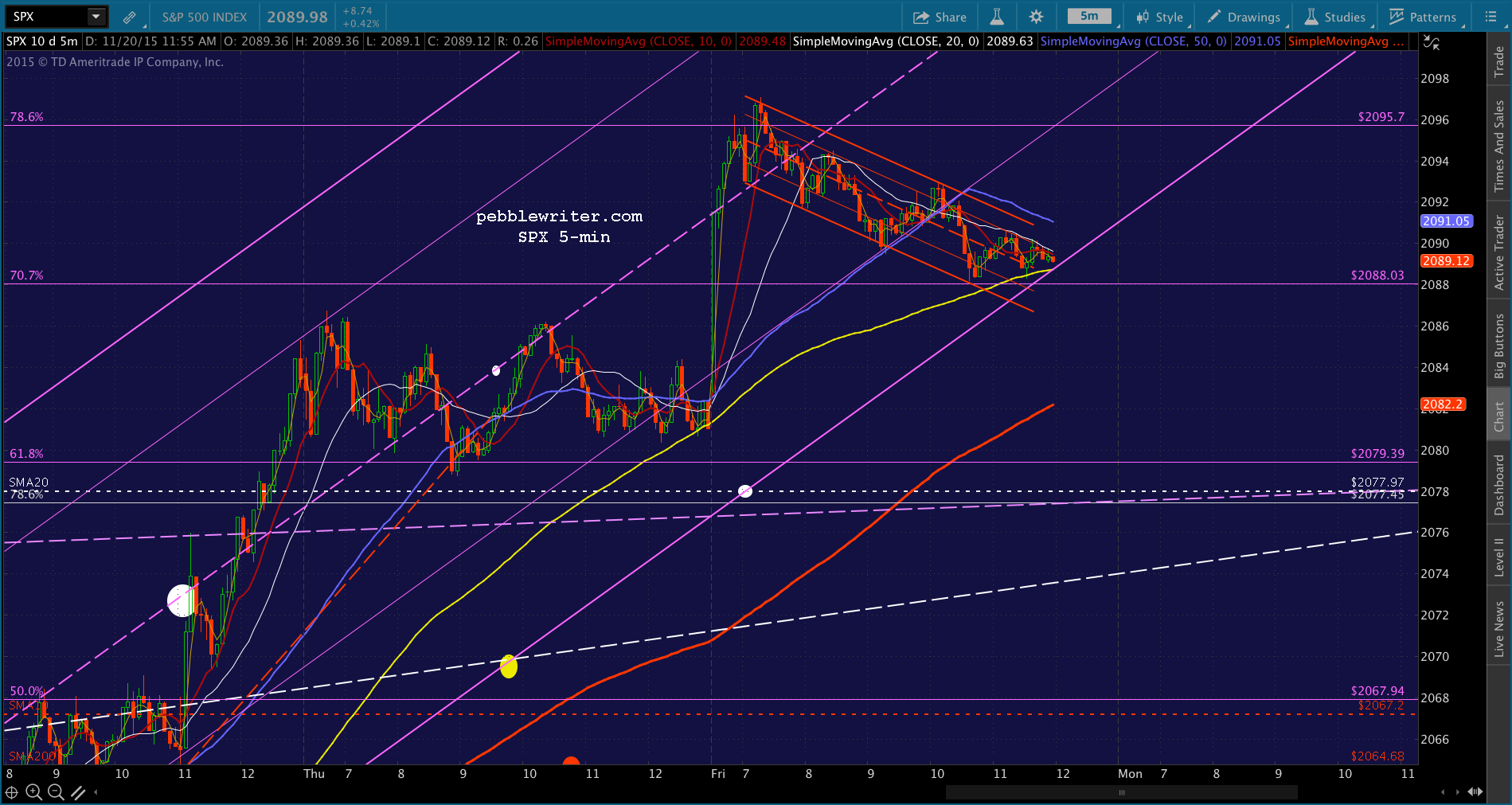This screenshot has width=1512, height=805.
Task: Click the crosshair pan tool icon
Action: 11,792
